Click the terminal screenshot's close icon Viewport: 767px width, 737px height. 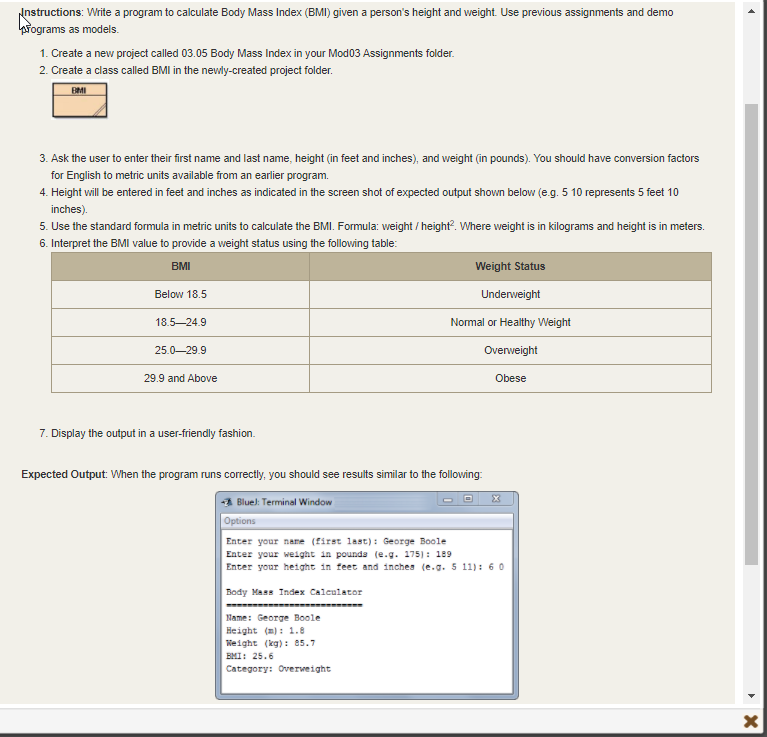[x=496, y=499]
